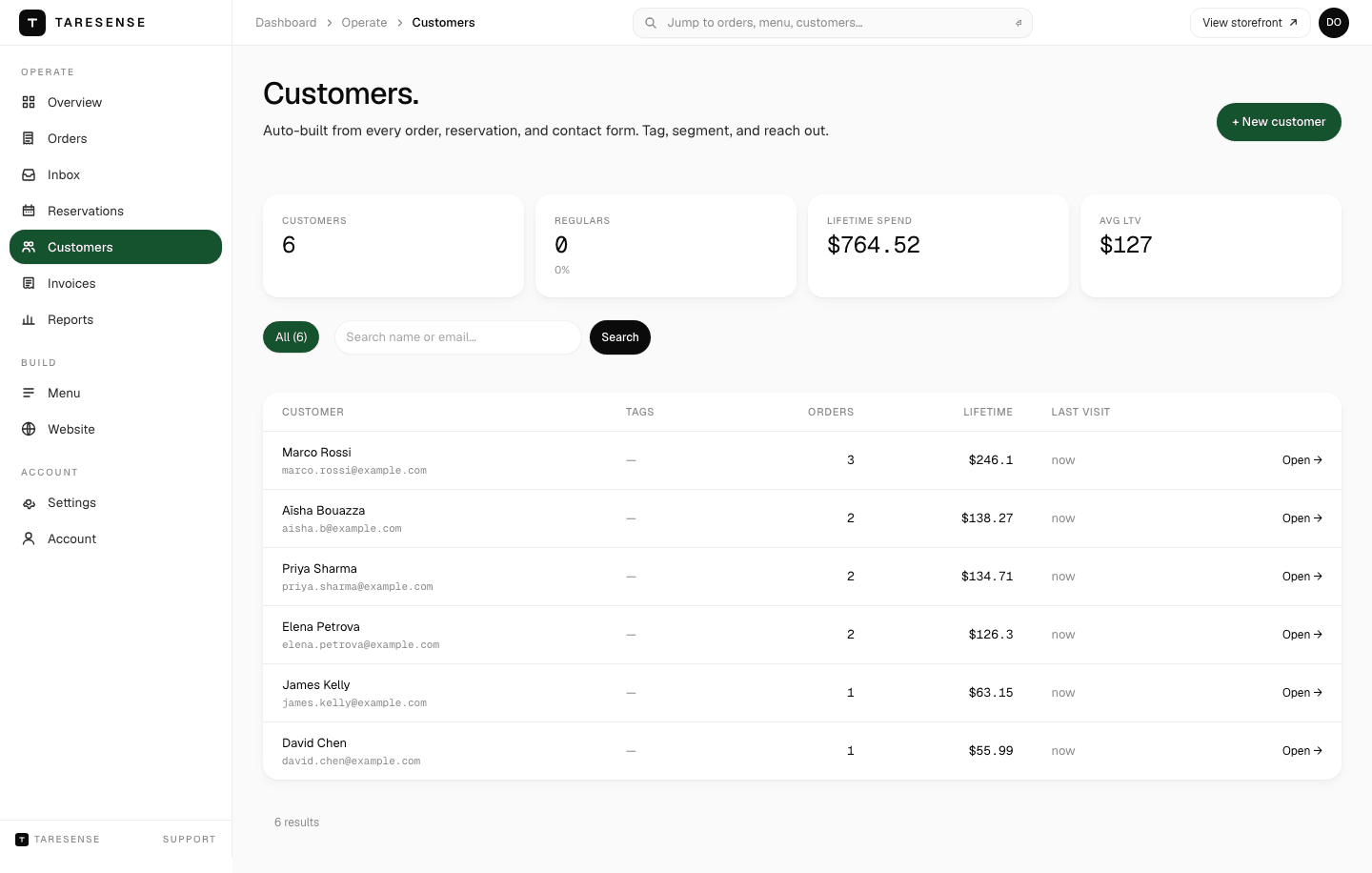This screenshot has height=873, width=1372.
Task: Click the Inbox tray icon
Action: (29, 174)
